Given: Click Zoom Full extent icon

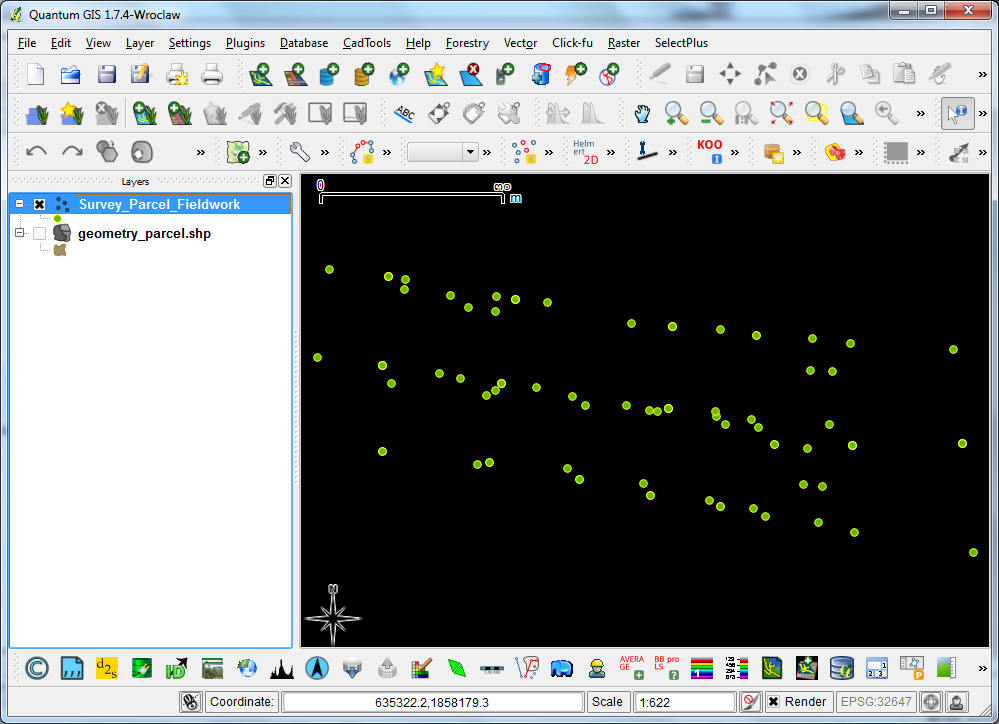Looking at the screenshot, I should 781,114.
